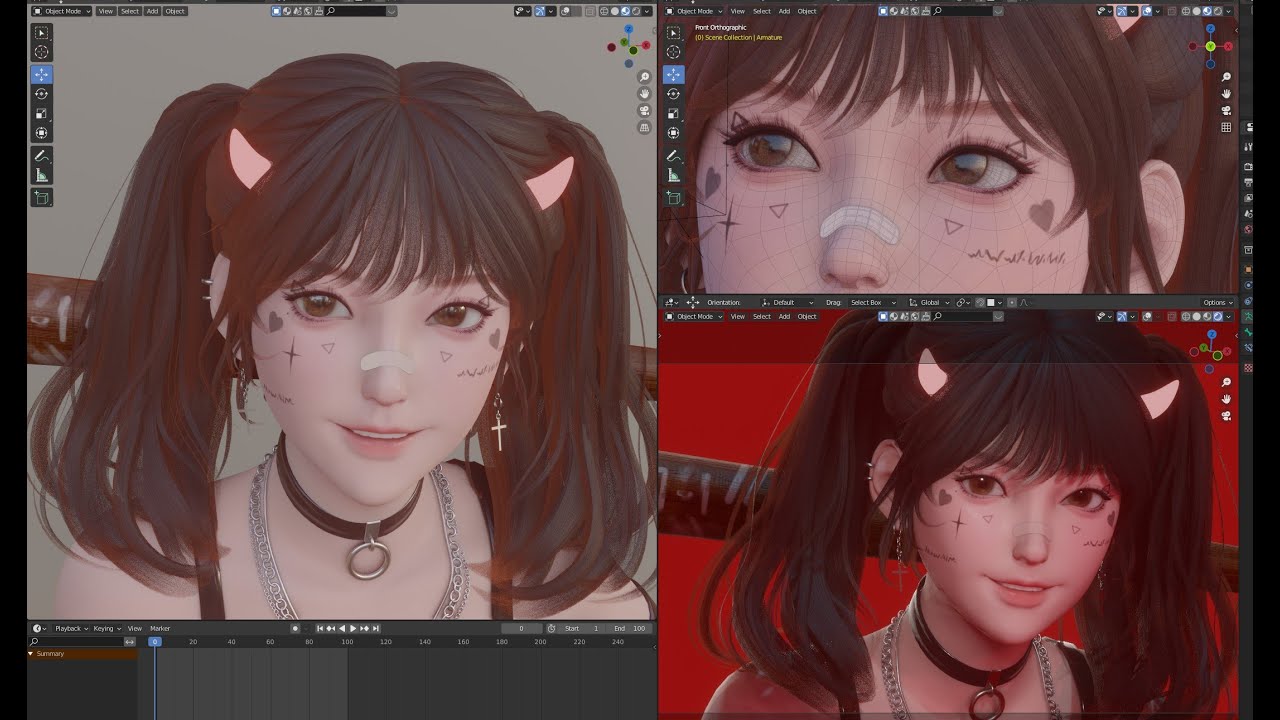This screenshot has height=720, width=1280.
Task: Select the Annotate pencil tool
Action: point(42,155)
